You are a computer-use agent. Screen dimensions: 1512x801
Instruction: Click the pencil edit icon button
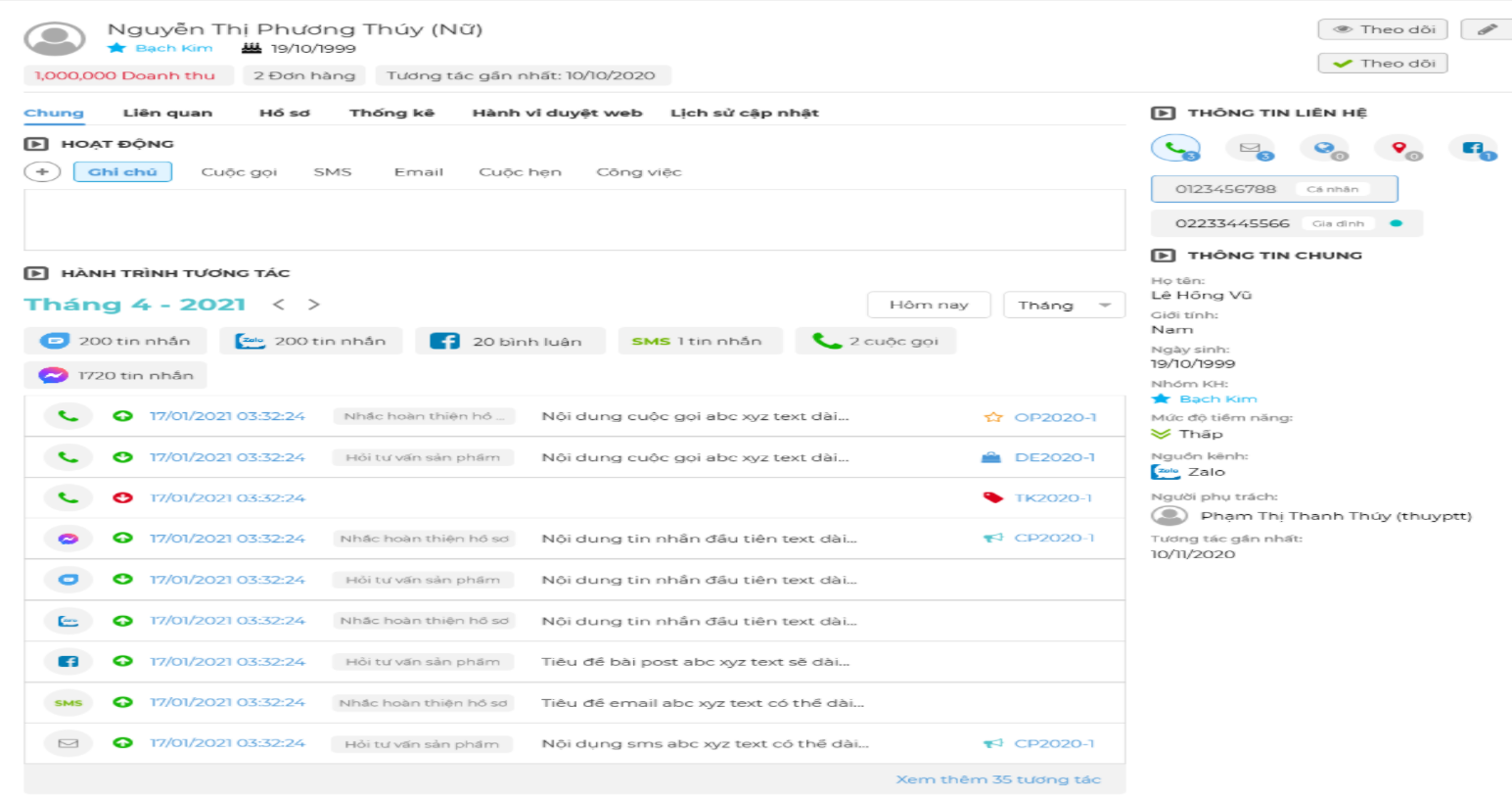[1486, 29]
